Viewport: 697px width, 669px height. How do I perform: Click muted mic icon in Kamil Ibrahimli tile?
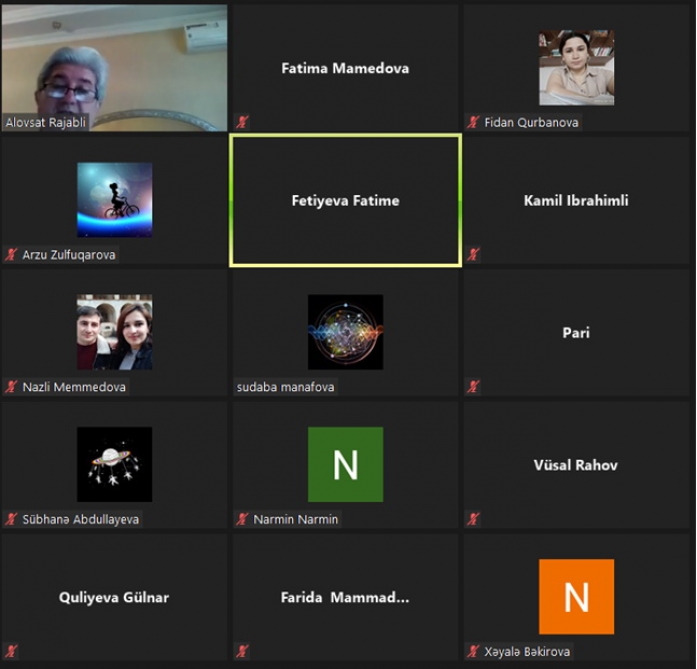(x=473, y=254)
